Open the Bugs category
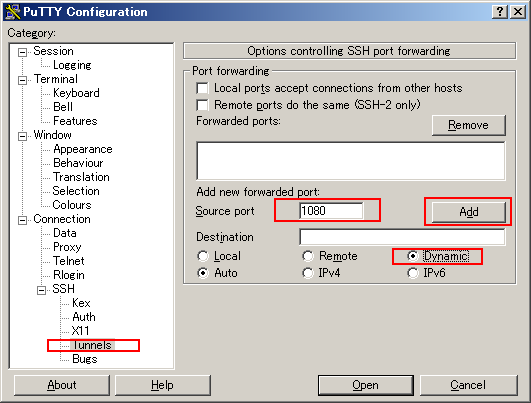 (x=85, y=359)
